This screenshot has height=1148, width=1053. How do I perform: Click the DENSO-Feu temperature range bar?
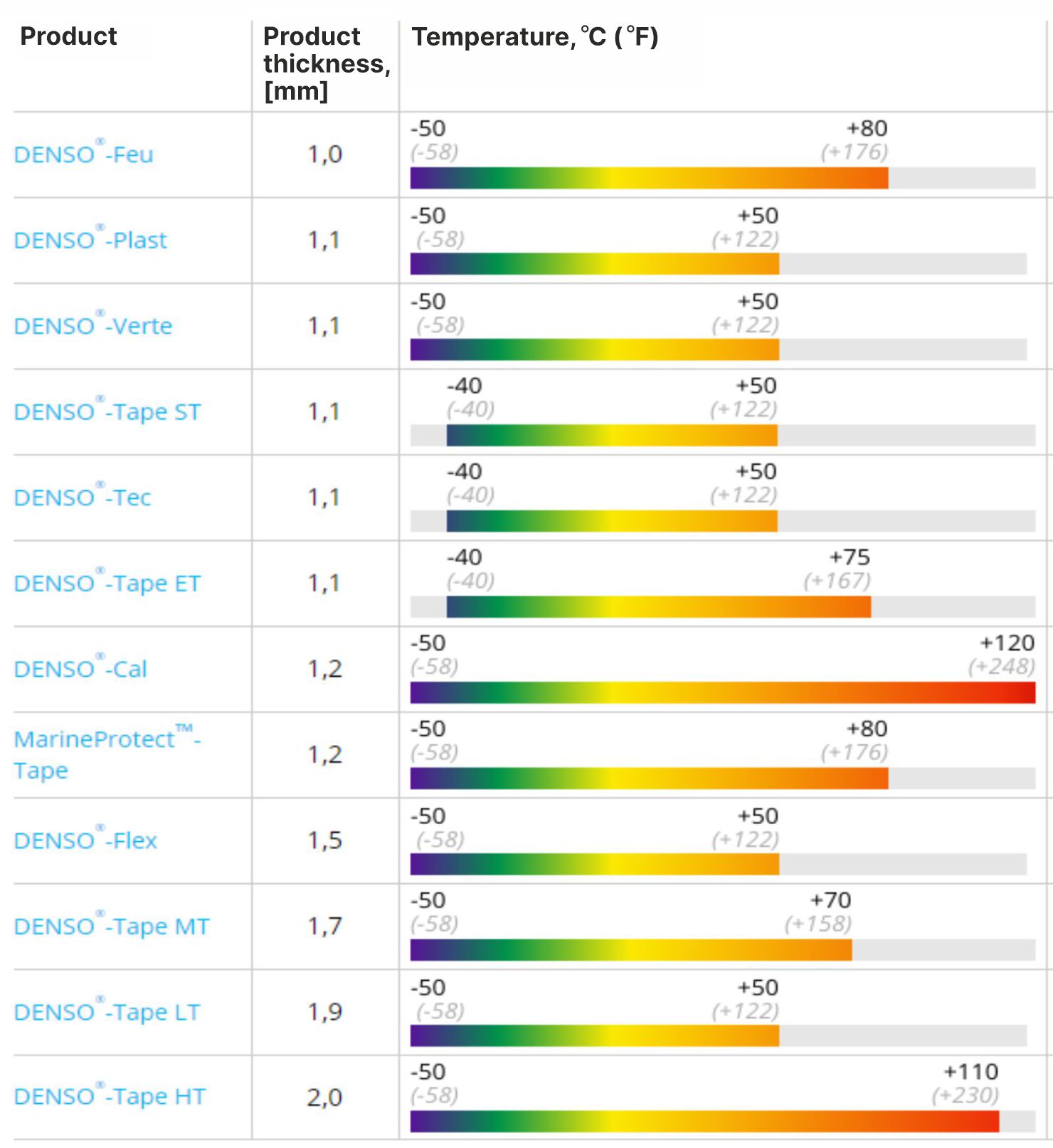tap(649, 178)
